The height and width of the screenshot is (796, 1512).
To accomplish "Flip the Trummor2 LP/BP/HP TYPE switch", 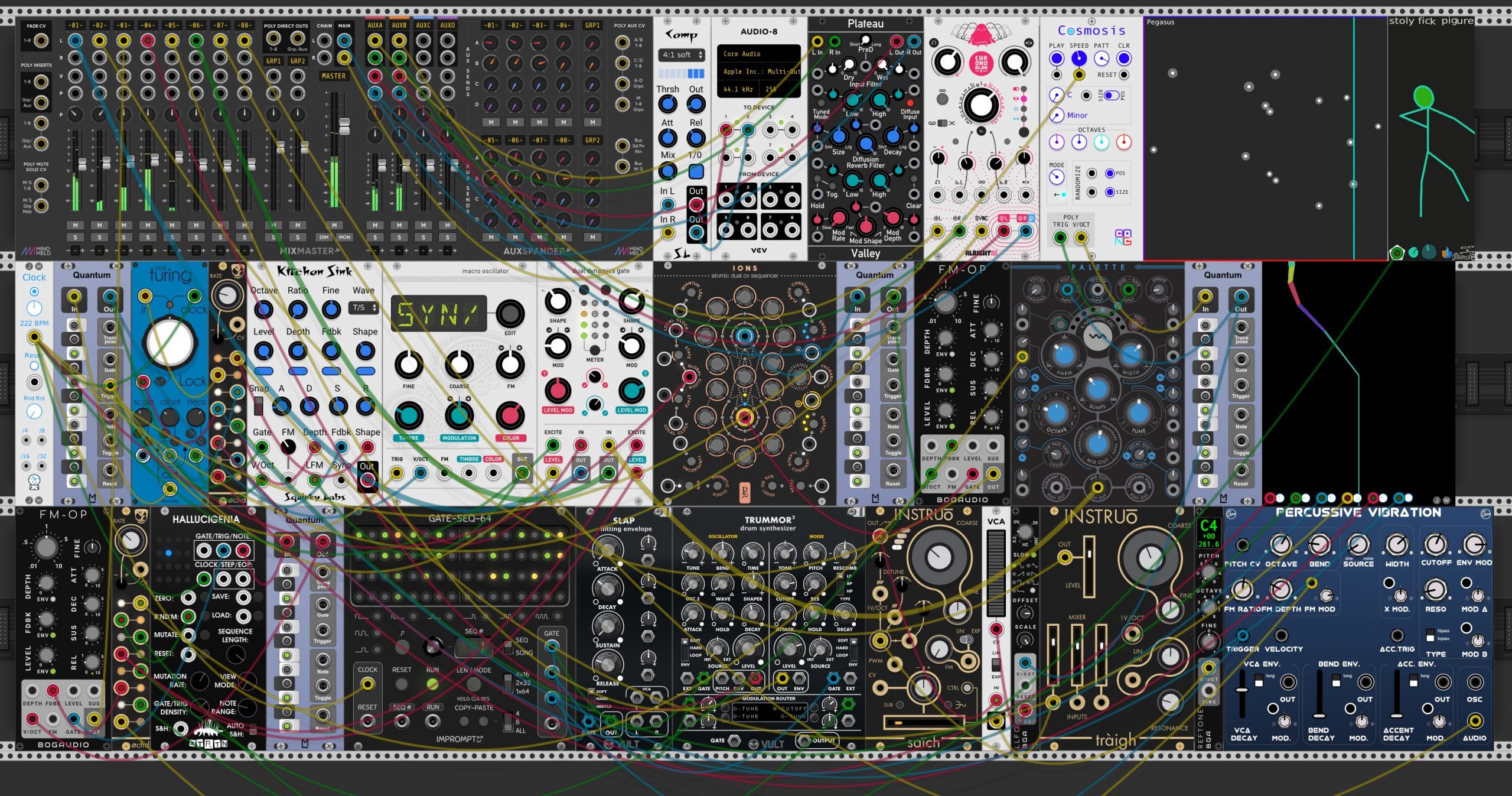I will point(842,583).
